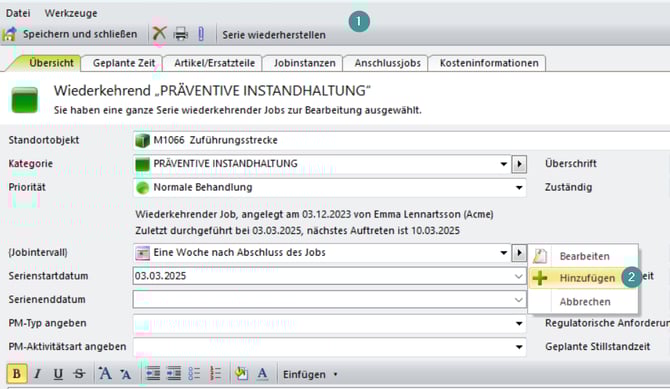Toggle italic formatting
This screenshot has height=389, width=670.
(38, 374)
